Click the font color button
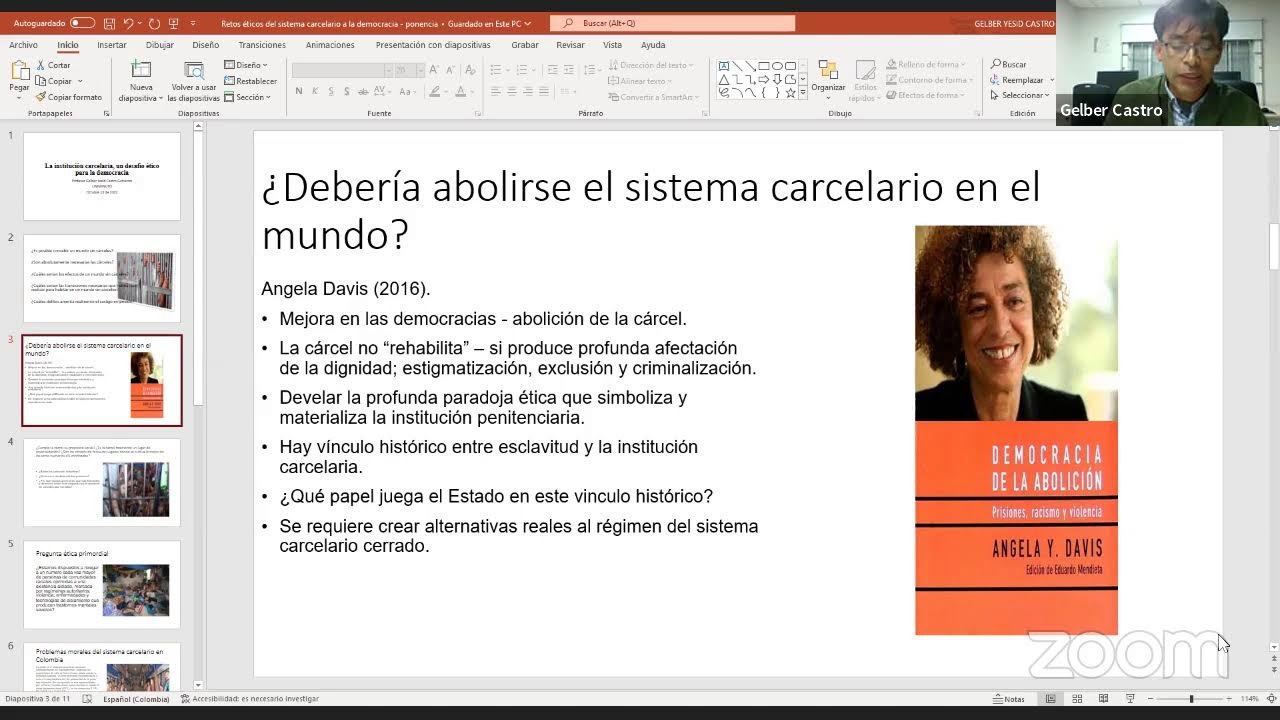This screenshot has width=1280, height=720. [460, 91]
